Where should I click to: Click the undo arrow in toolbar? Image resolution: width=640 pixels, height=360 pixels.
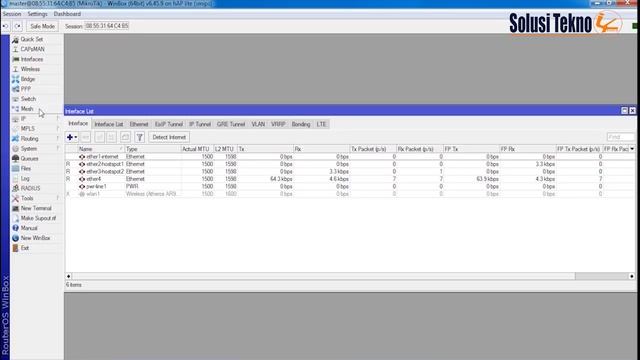(x=6, y=26)
